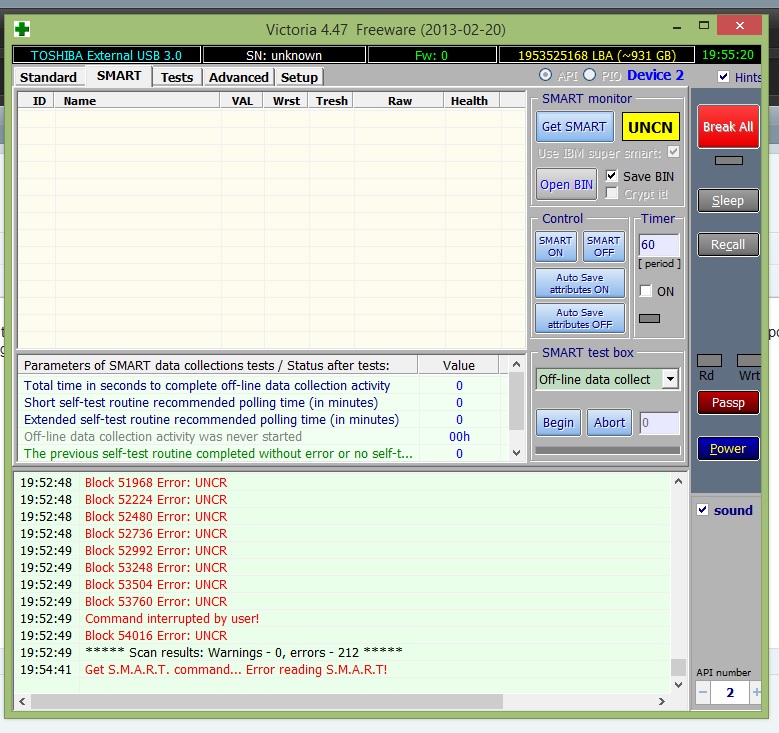The width and height of the screenshot is (779, 733).
Task: Increase API number with plus button
Action: point(756,693)
